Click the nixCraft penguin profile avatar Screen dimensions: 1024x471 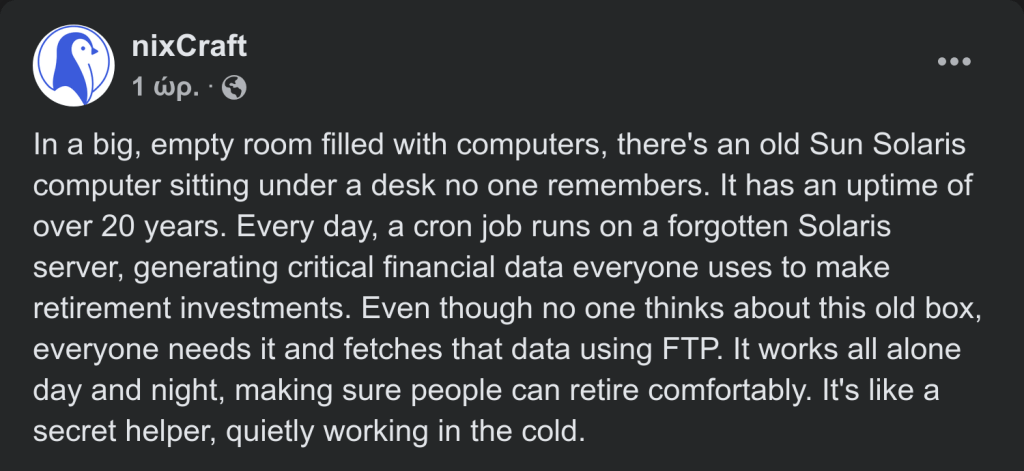[70, 67]
